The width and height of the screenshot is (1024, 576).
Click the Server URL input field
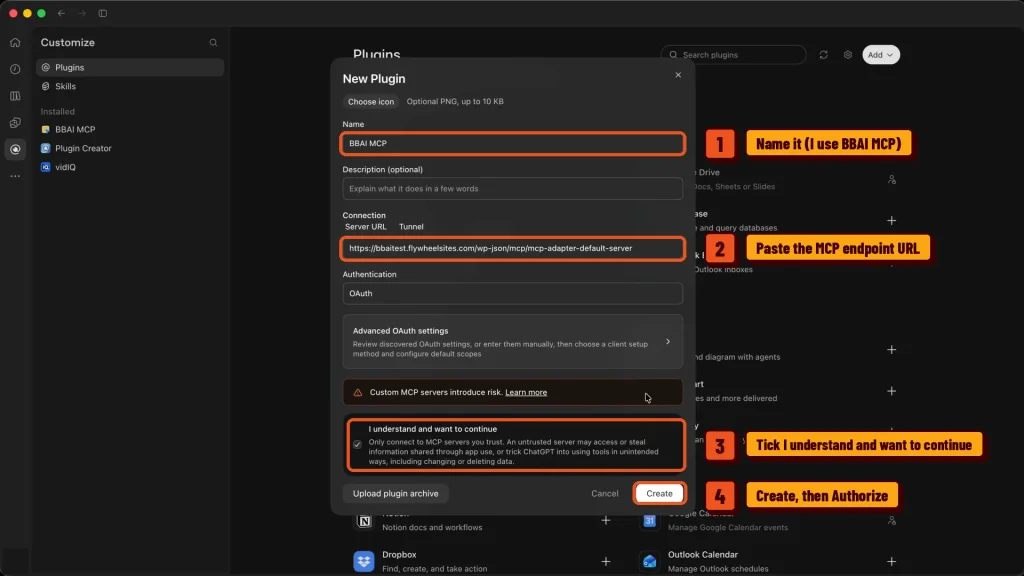point(513,249)
